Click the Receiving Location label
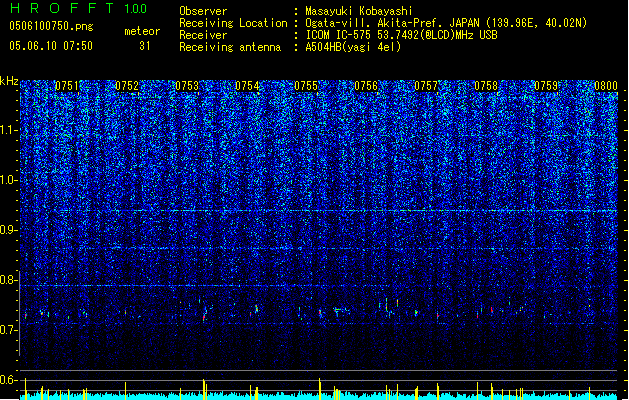Image resolution: width=629 pixels, height=400 pixels. [x=233, y=23]
